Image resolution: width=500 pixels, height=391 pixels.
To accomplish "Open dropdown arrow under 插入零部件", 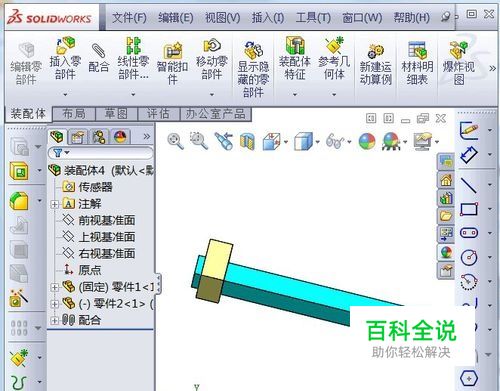I will click(65, 95).
